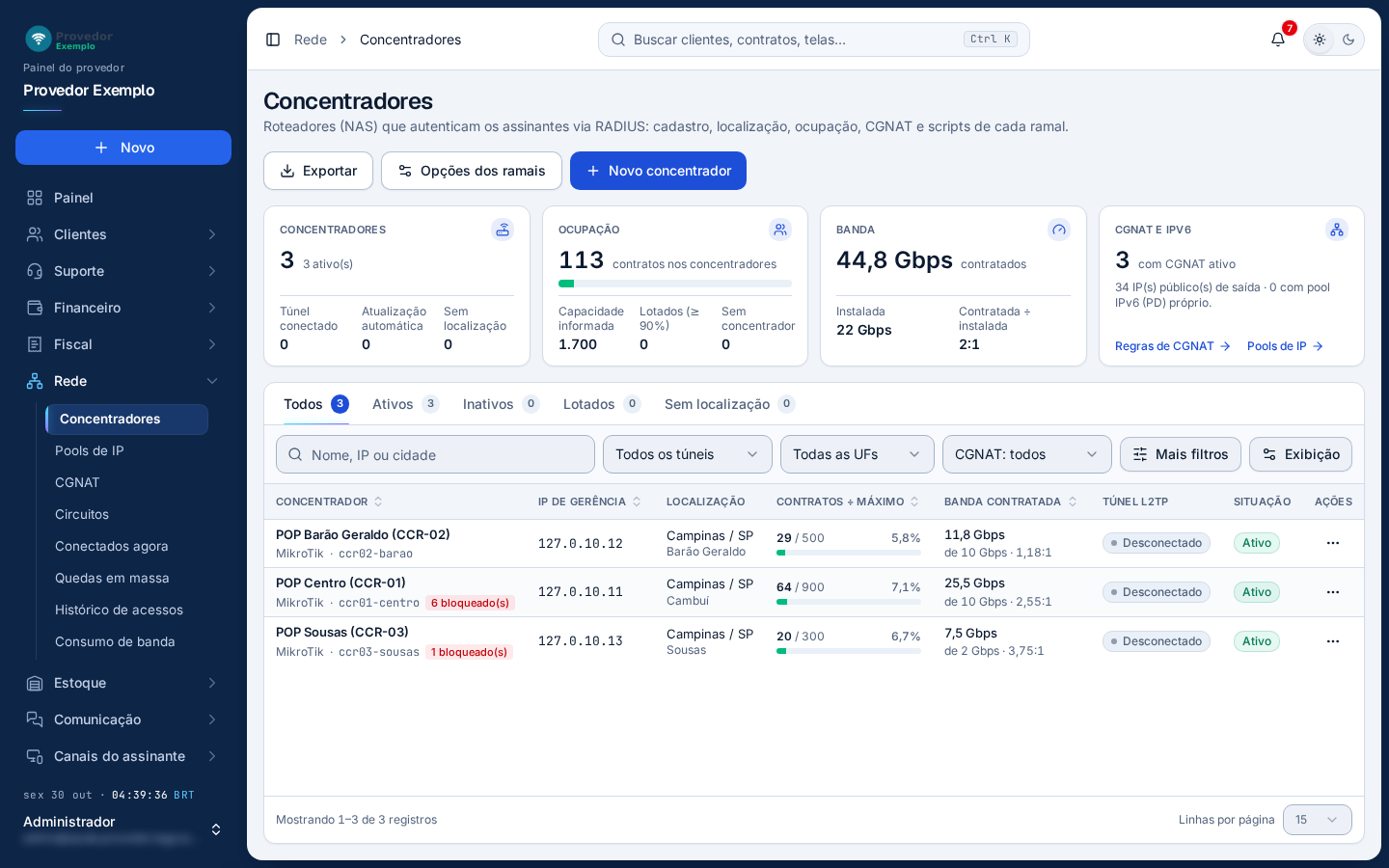
Task: Open the Todos os túneis dropdown
Action: [x=688, y=454]
